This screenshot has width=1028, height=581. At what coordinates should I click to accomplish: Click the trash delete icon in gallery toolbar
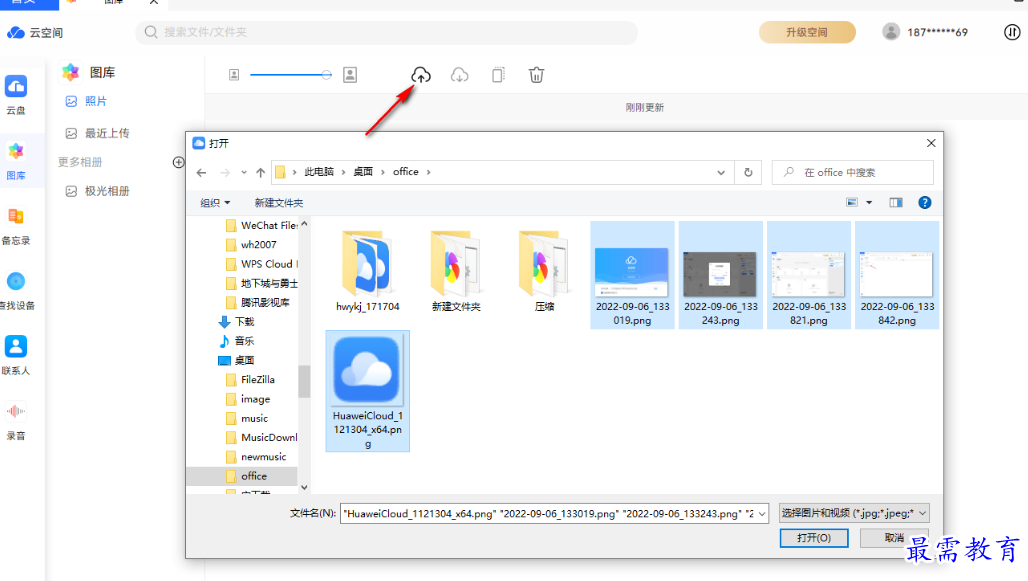pyautogui.click(x=536, y=75)
